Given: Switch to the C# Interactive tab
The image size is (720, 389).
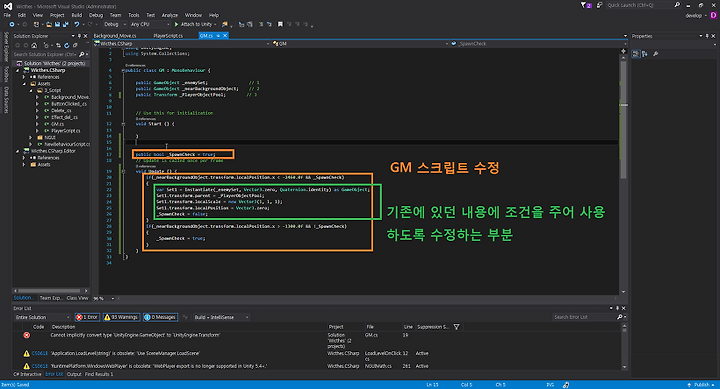Looking at the screenshot, I should [x=27, y=374].
